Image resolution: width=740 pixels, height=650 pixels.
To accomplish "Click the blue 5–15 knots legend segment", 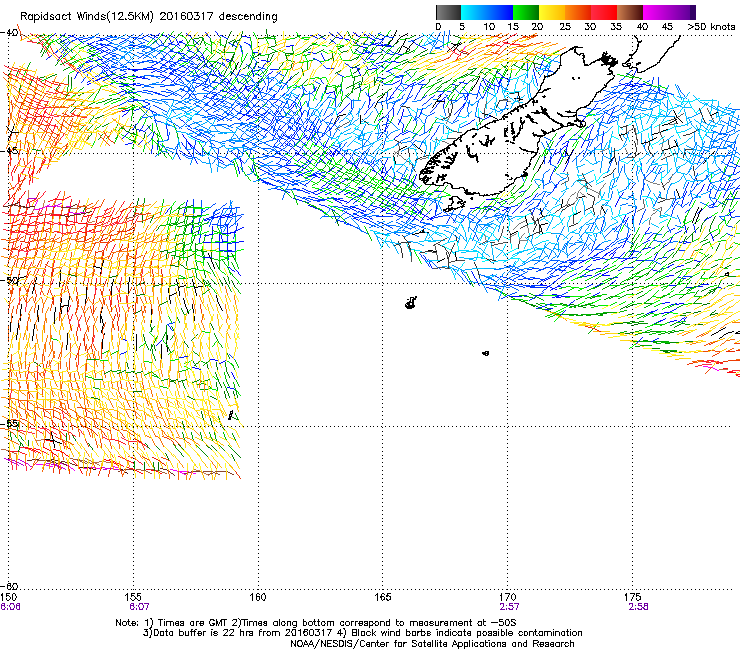I will point(487,12).
